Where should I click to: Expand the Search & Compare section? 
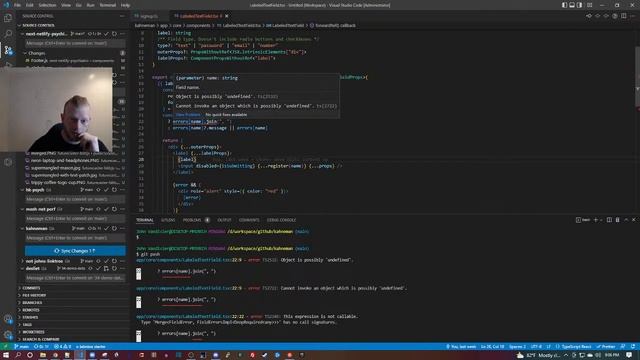41,340
